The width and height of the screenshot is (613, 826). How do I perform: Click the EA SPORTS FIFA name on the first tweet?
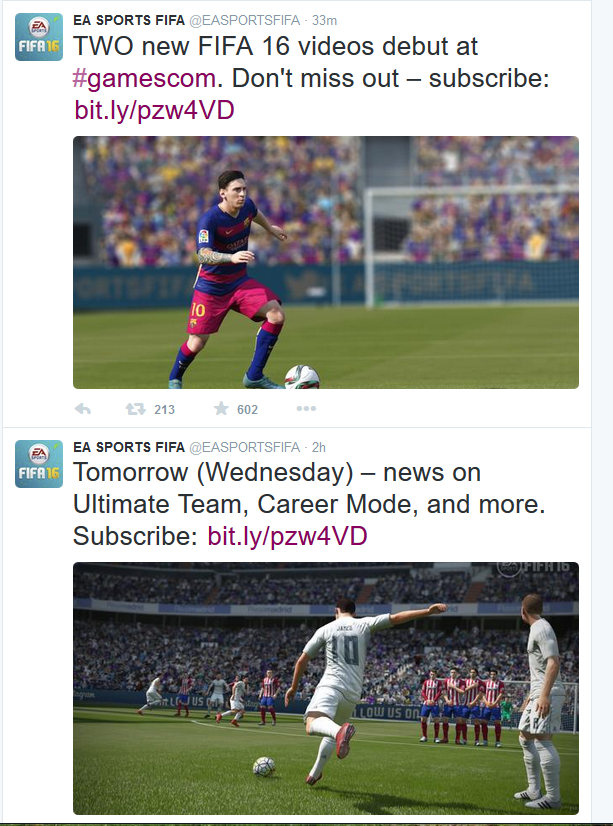129,21
